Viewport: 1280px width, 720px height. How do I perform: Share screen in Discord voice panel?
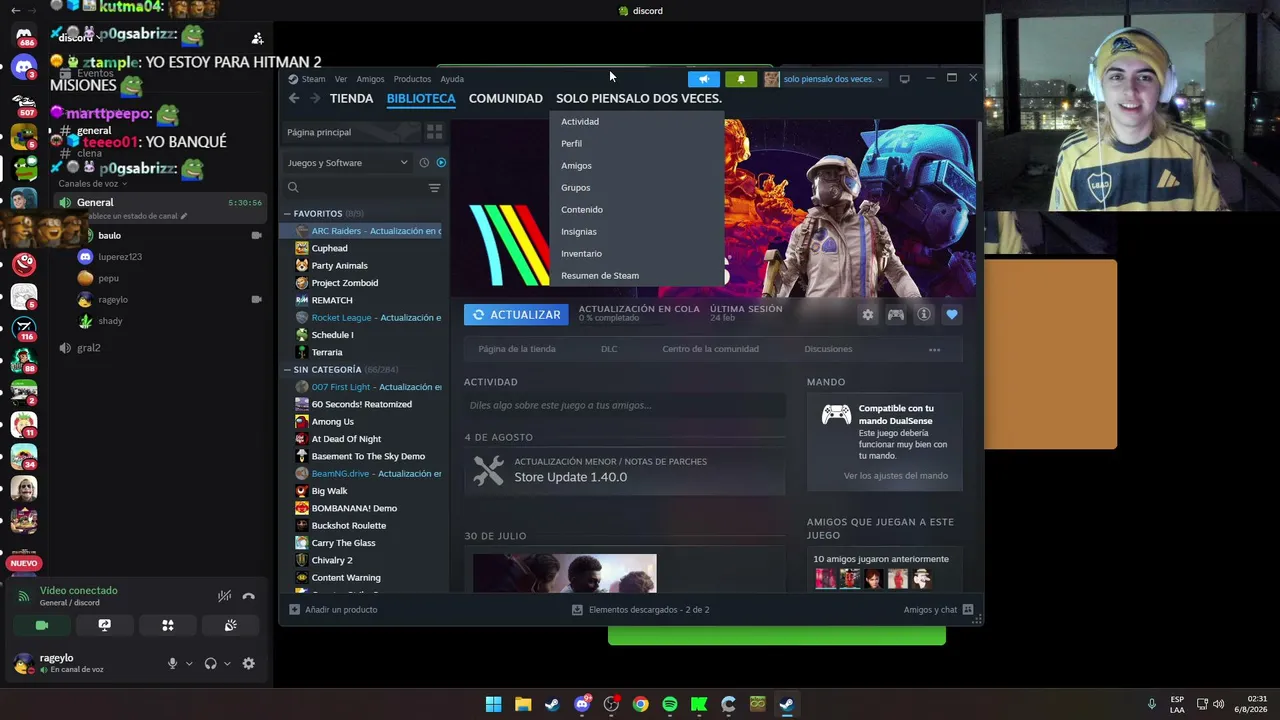point(104,625)
